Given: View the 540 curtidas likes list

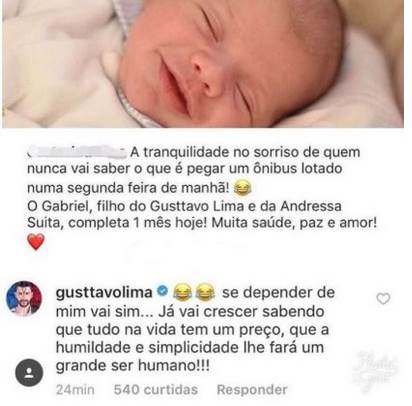Looking at the screenshot, I should click(156, 390).
